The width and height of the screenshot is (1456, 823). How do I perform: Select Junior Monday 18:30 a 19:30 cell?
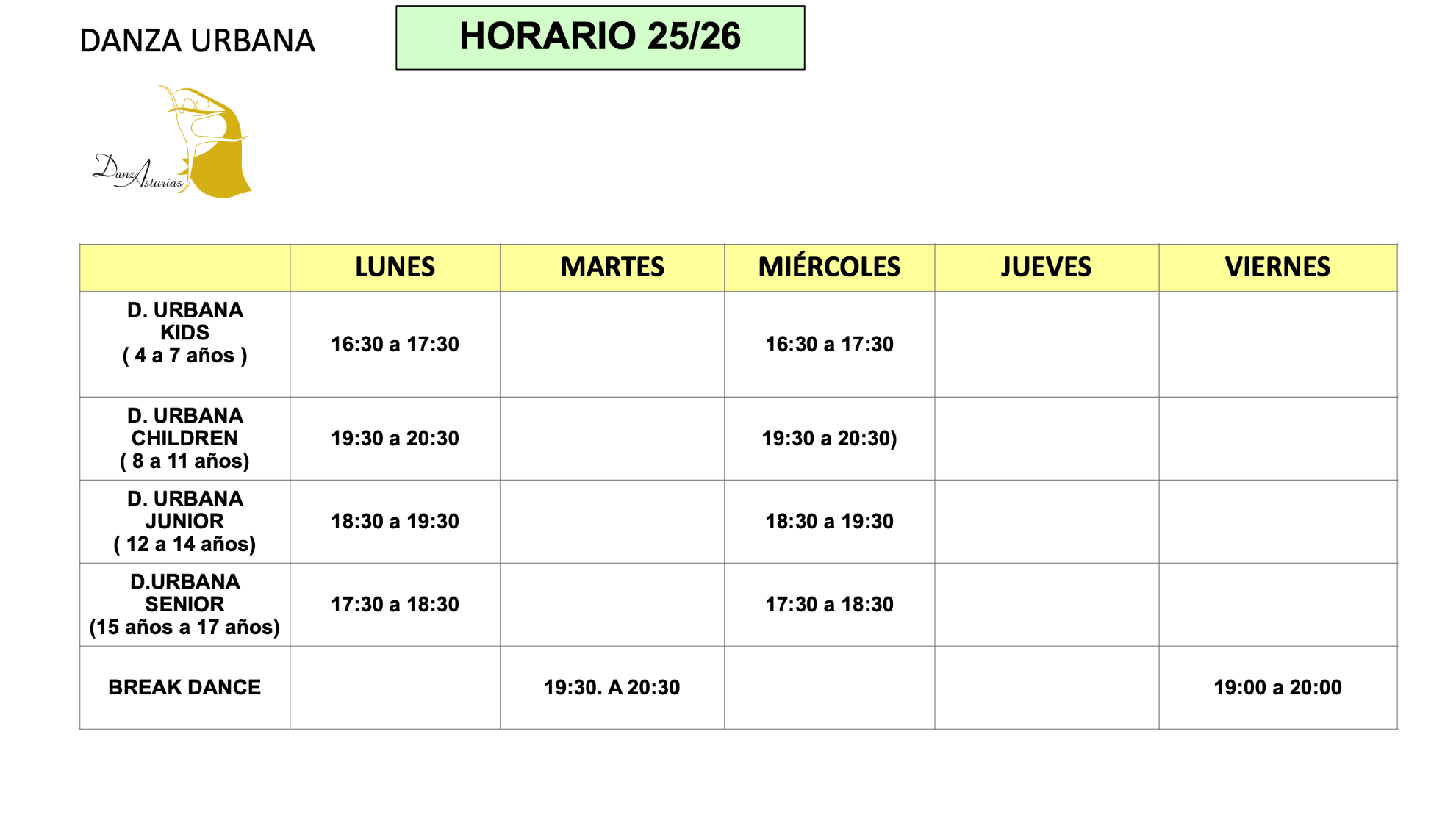click(x=395, y=521)
